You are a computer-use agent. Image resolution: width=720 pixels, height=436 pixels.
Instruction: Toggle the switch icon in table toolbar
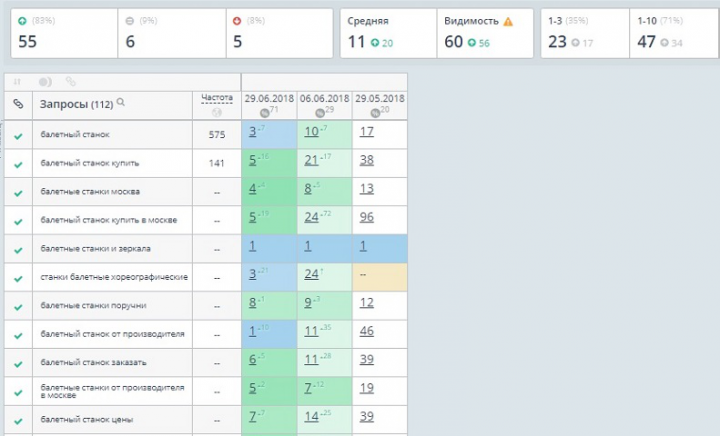tap(45, 82)
